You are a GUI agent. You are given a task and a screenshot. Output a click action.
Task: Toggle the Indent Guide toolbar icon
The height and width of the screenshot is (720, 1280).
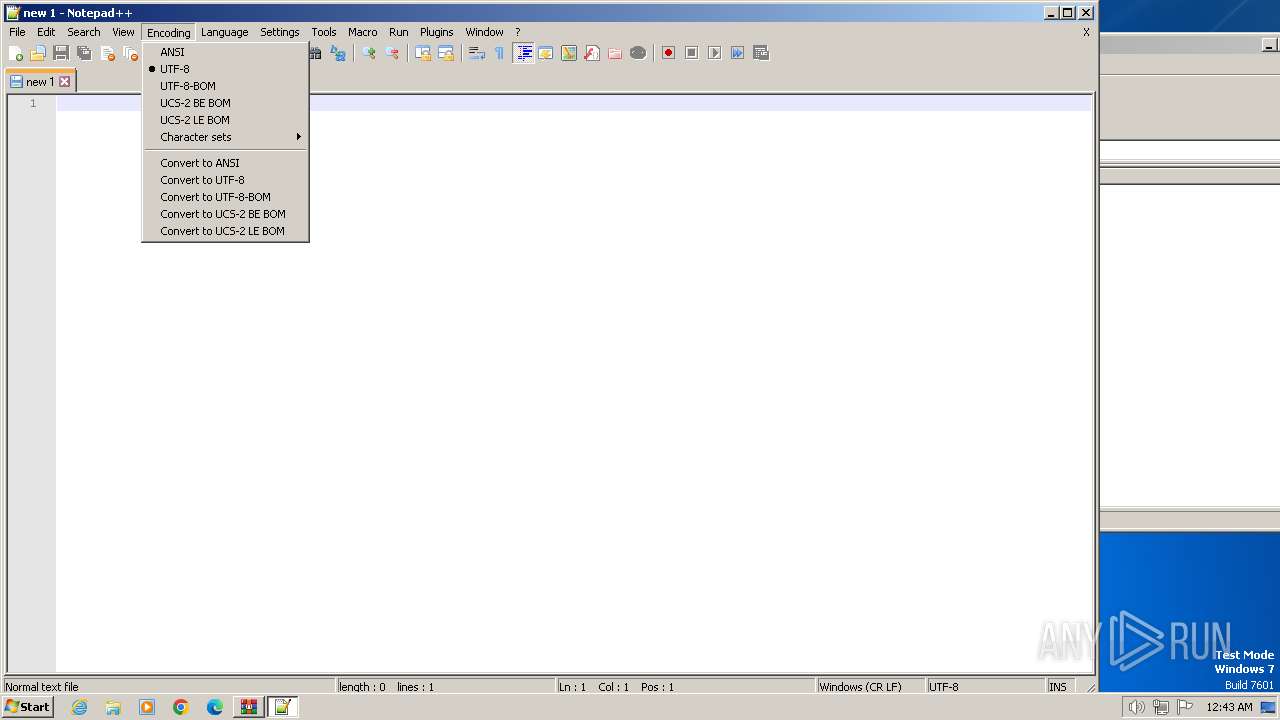click(x=523, y=53)
